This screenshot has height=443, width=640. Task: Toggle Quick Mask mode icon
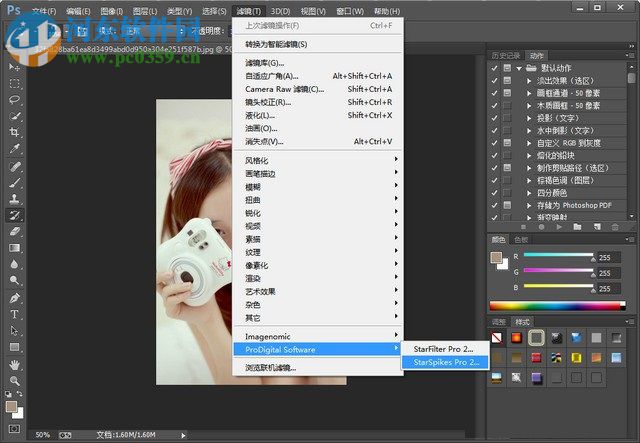click(14, 429)
